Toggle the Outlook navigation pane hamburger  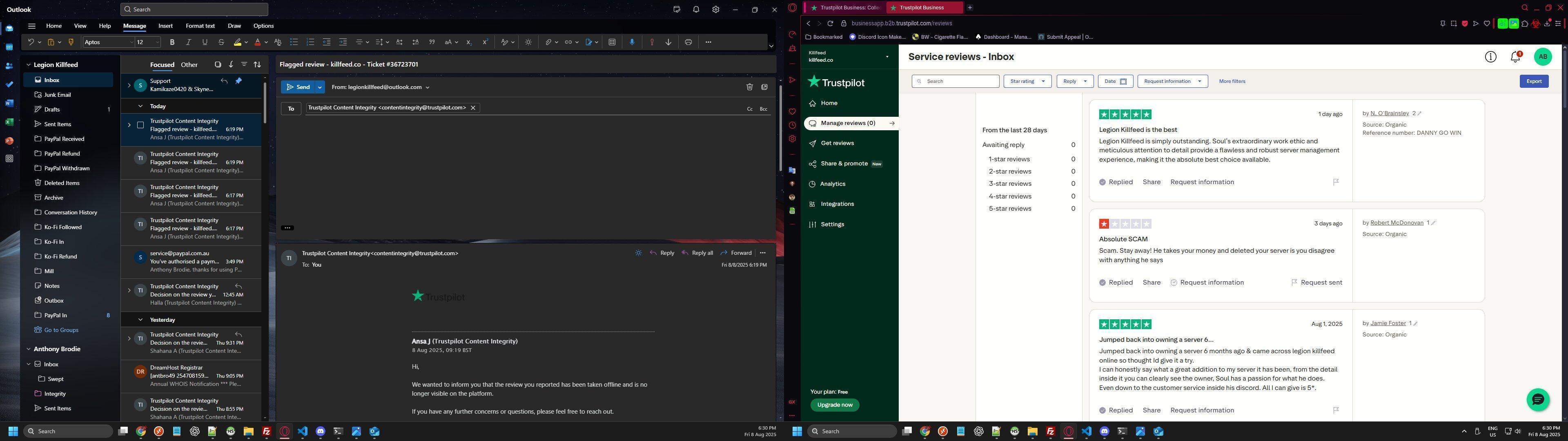[x=32, y=26]
